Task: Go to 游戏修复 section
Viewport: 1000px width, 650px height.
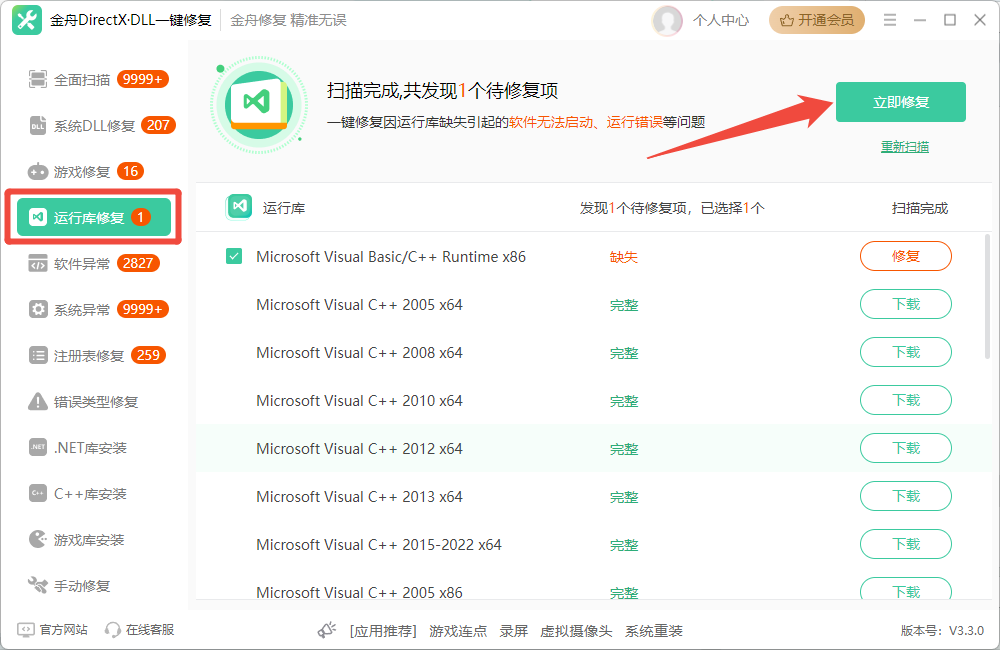Action: [86, 172]
